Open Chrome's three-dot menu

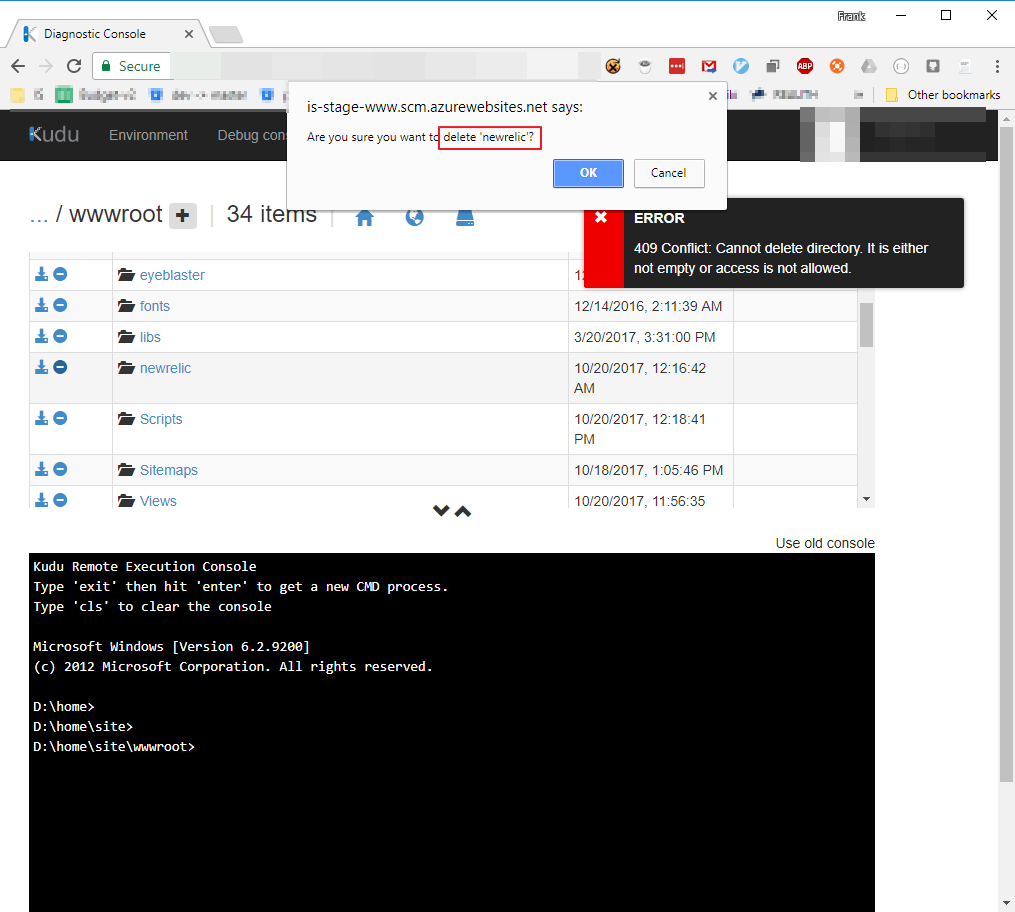997,66
